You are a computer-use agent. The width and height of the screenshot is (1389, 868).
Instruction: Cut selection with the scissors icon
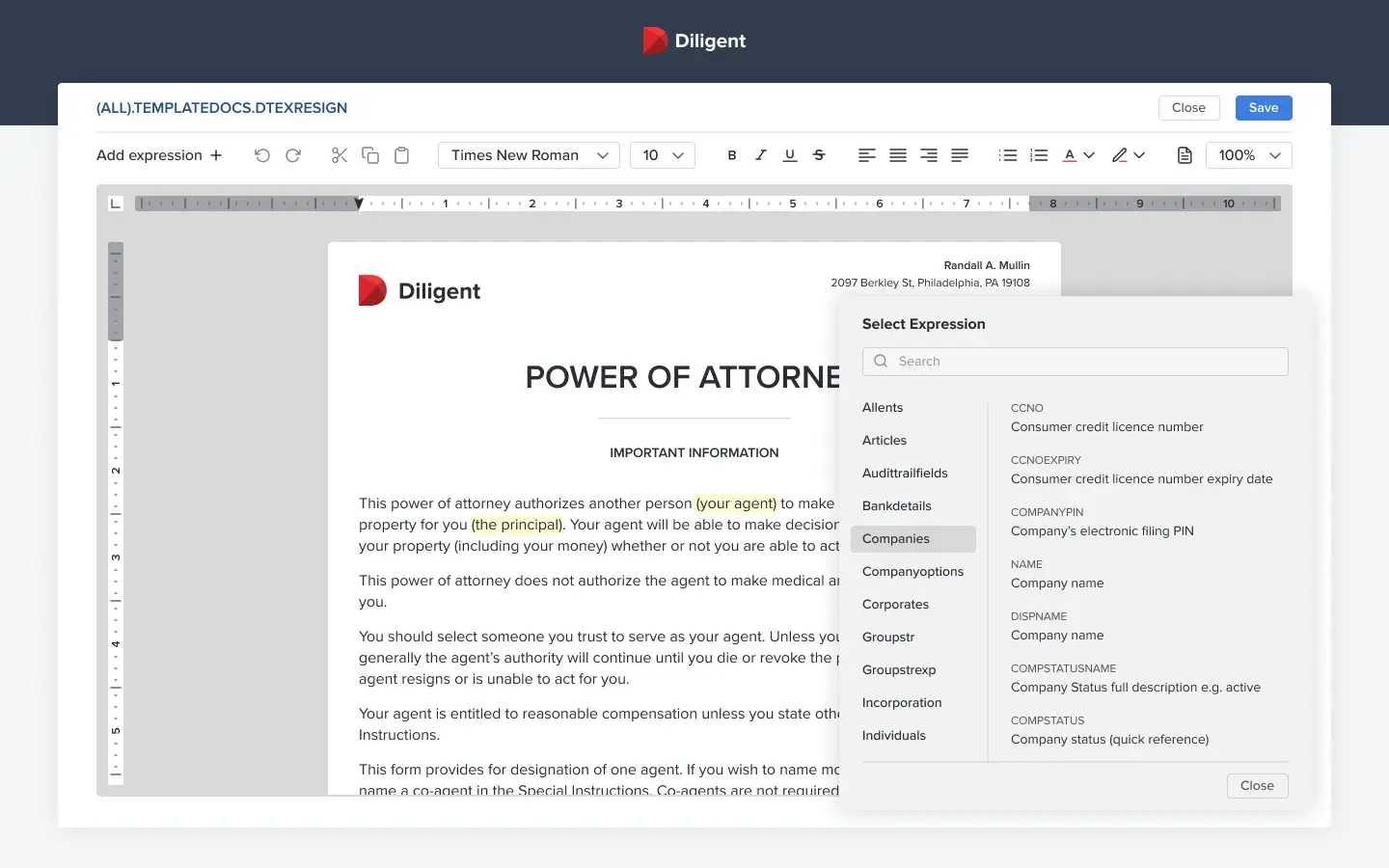[340, 155]
